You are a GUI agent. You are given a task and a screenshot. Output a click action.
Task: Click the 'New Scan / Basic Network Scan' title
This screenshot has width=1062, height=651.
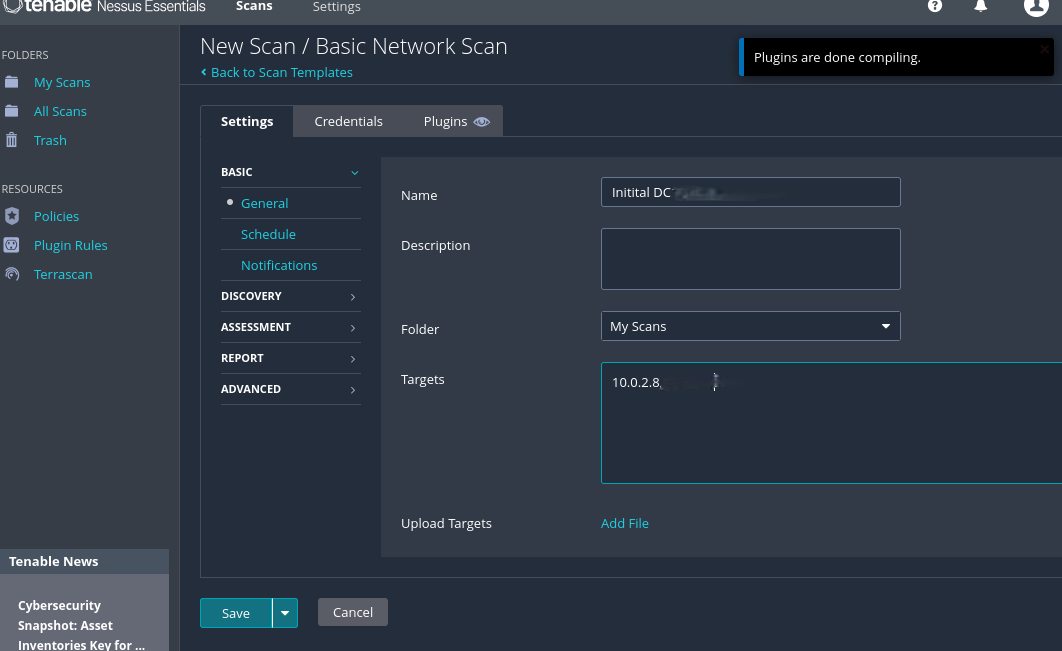pos(354,46)
